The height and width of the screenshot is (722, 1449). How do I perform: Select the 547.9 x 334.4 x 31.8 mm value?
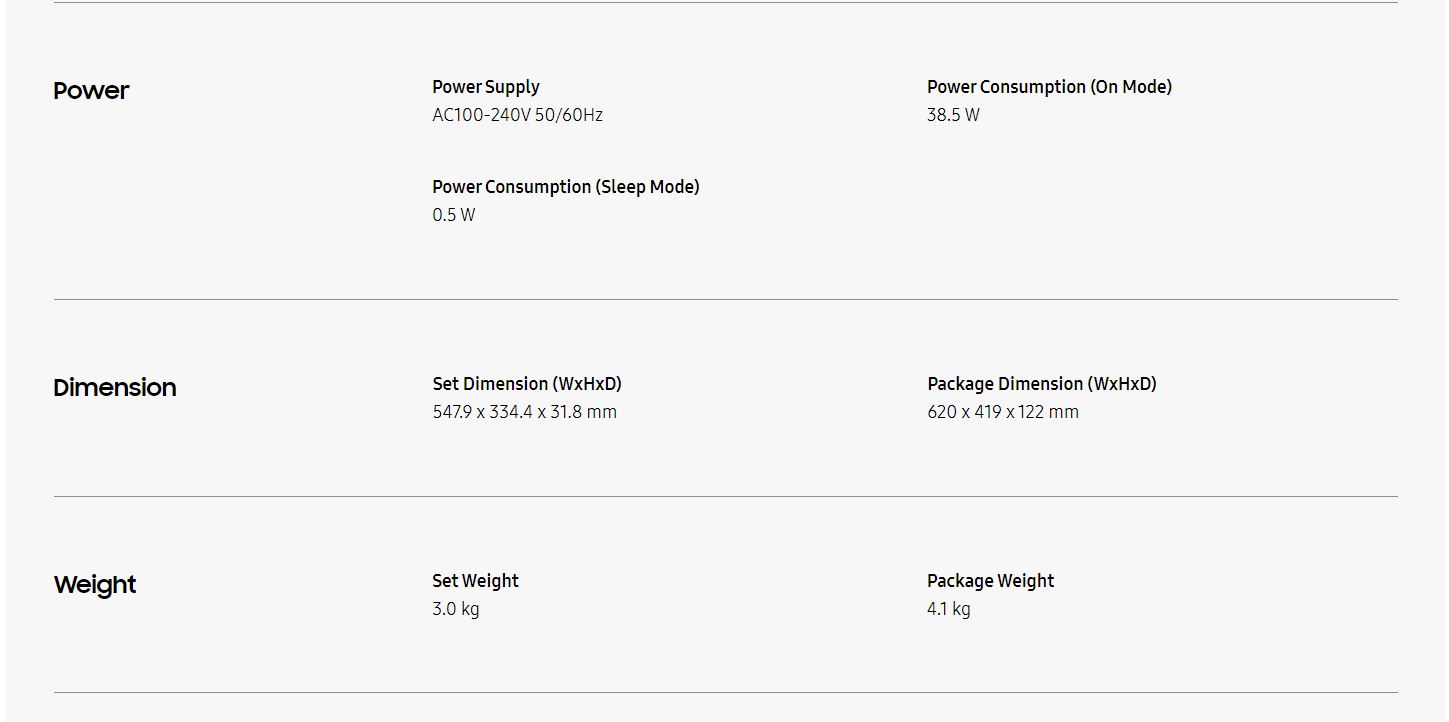(x=524, y=412)
